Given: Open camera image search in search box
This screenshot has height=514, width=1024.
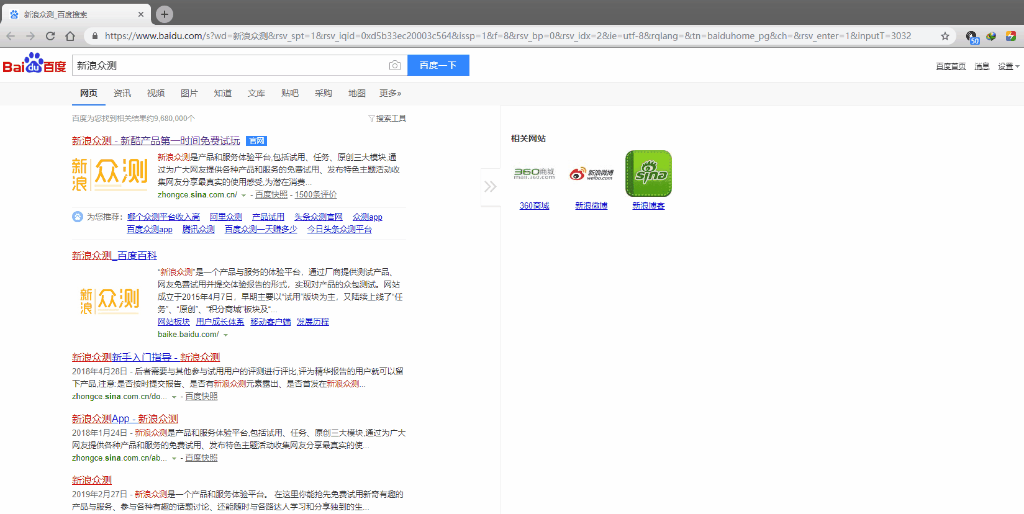Looking at the screenshot, I should 394,65.
